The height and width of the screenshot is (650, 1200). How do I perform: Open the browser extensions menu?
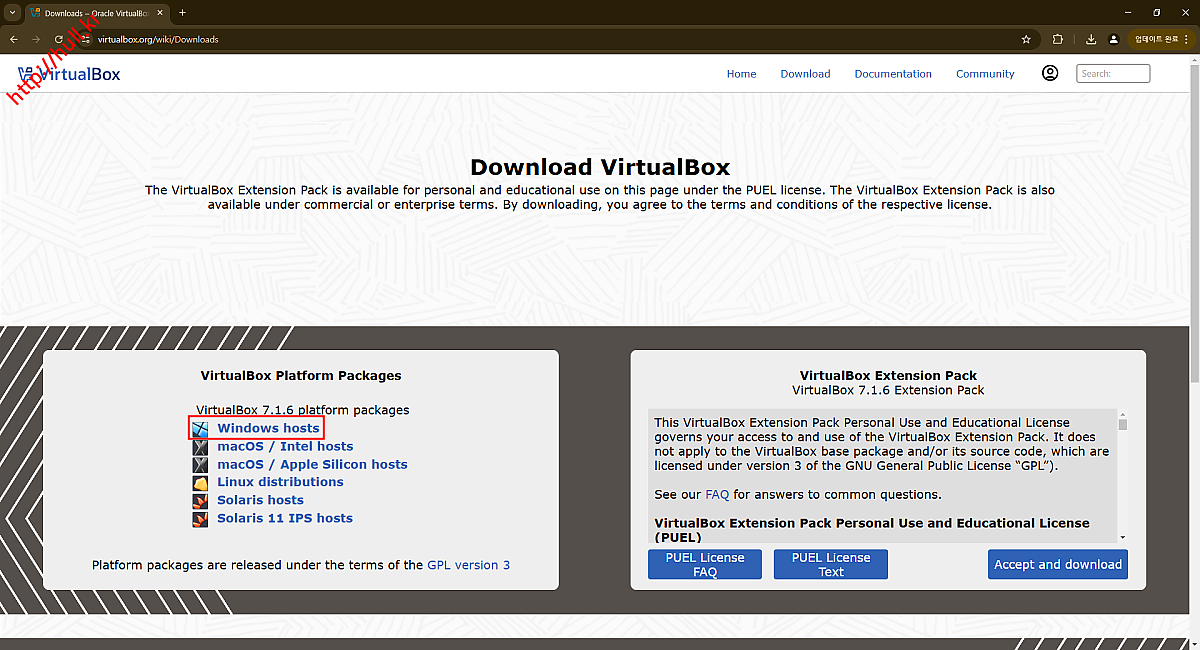(x=1058, y=40)
